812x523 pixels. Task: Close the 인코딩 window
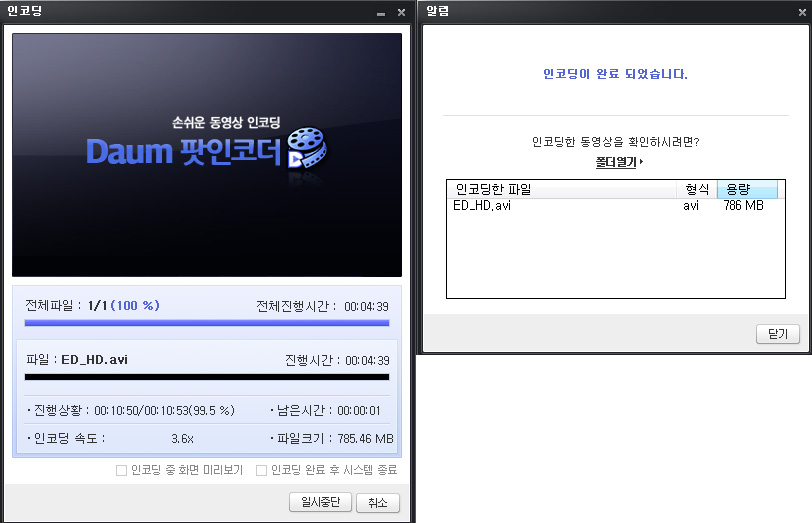click(x=401, y=12)
